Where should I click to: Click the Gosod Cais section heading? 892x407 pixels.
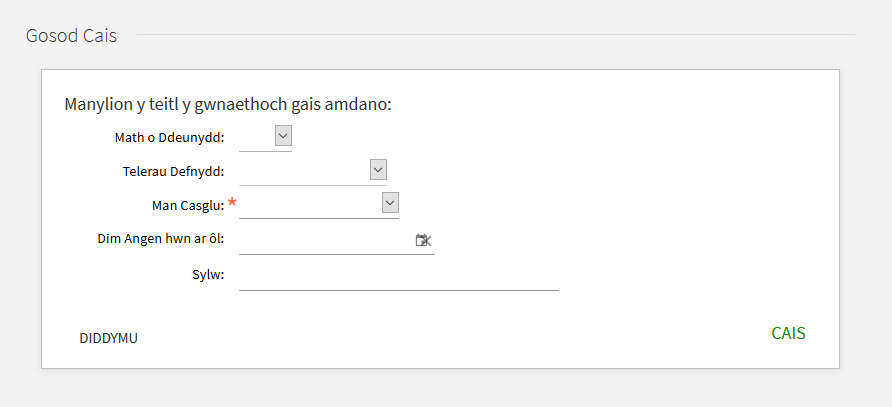[x=72, y=36]
